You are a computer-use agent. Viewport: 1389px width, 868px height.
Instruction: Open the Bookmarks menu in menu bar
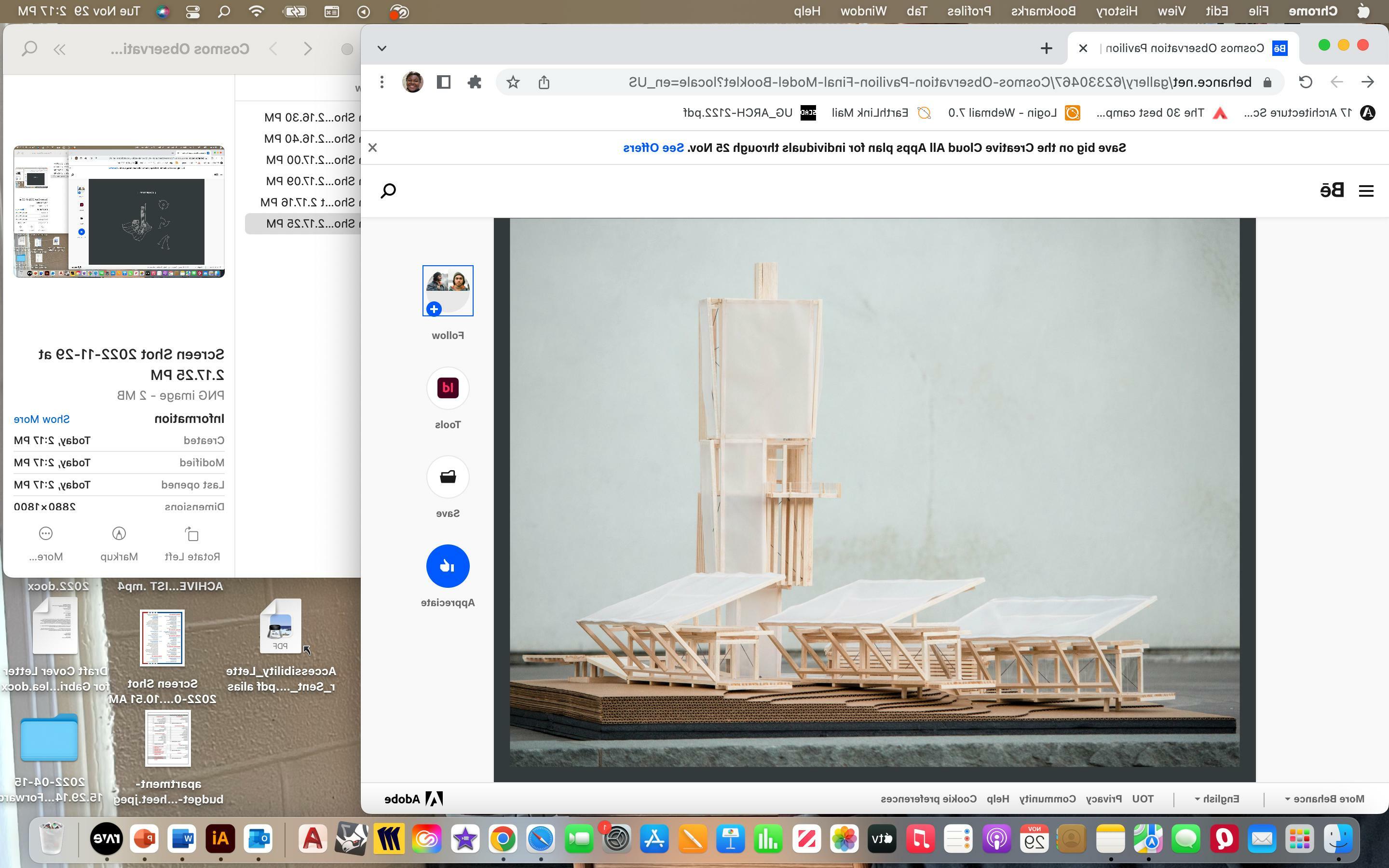1044,11
